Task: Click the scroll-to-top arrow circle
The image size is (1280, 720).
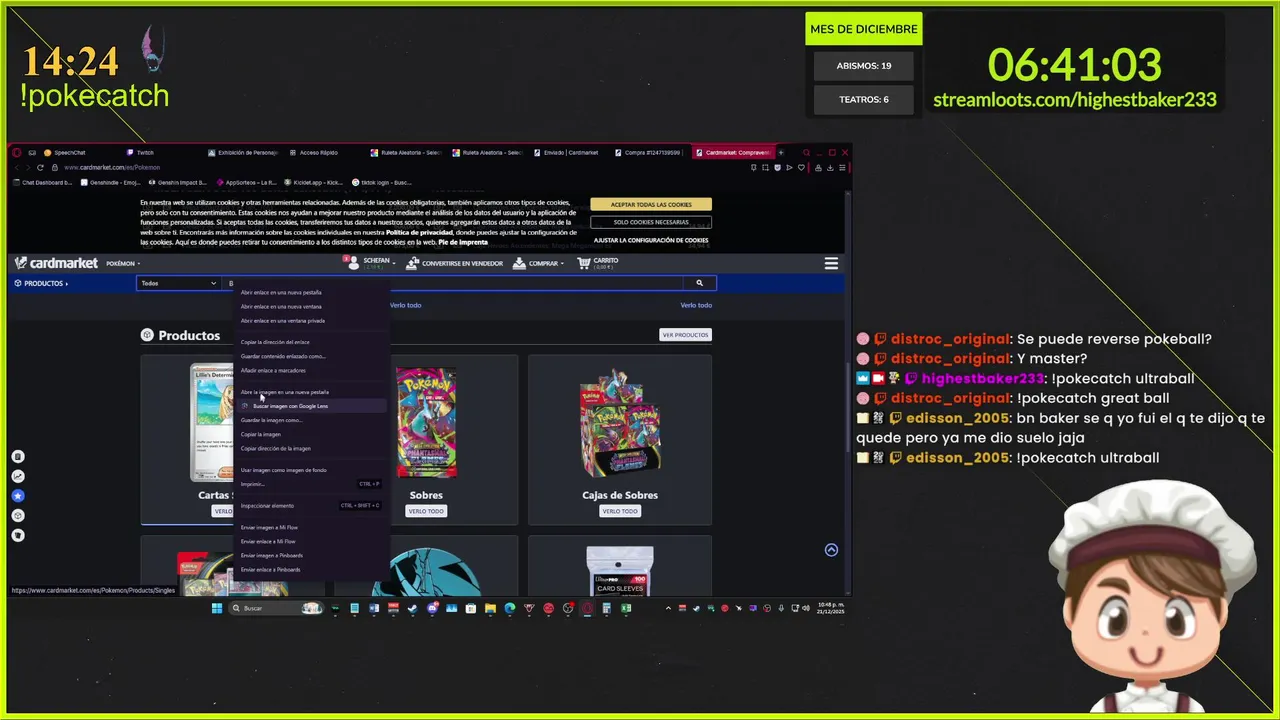Action: pos(831,550)
